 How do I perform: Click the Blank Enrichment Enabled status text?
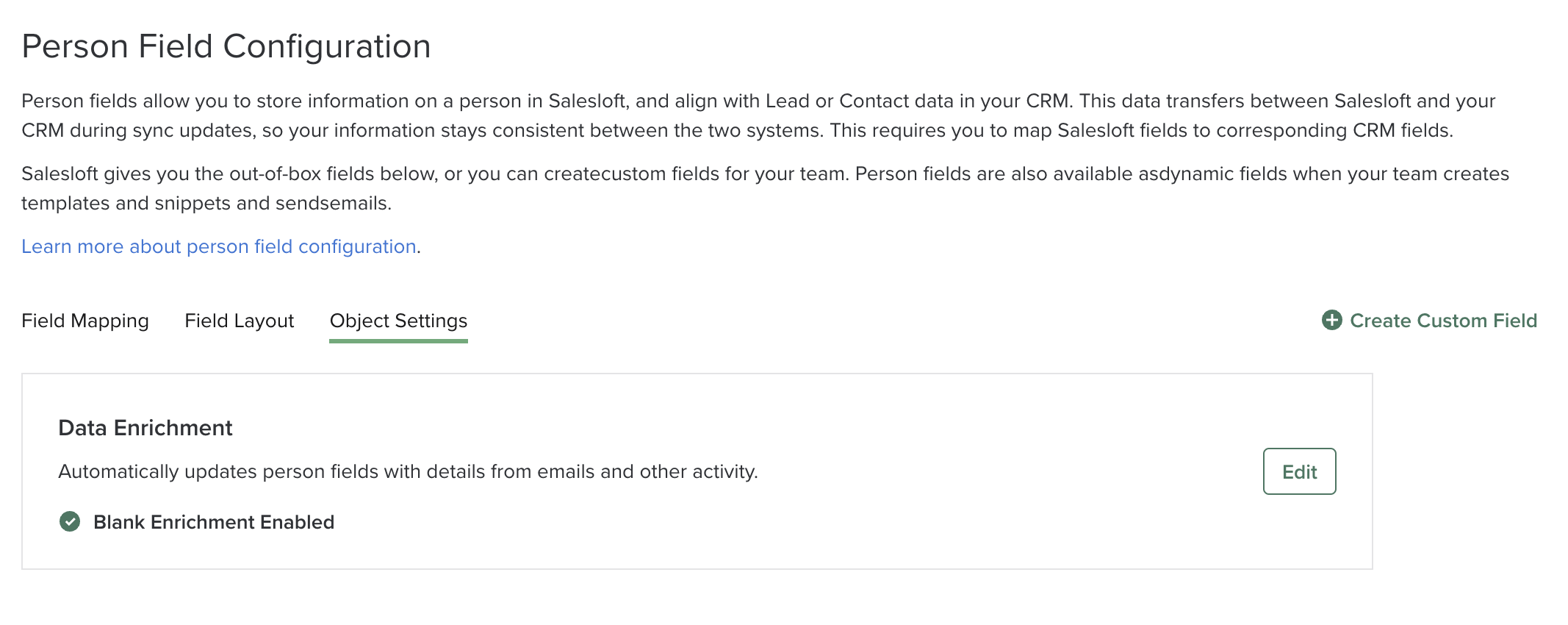point(214,522)
